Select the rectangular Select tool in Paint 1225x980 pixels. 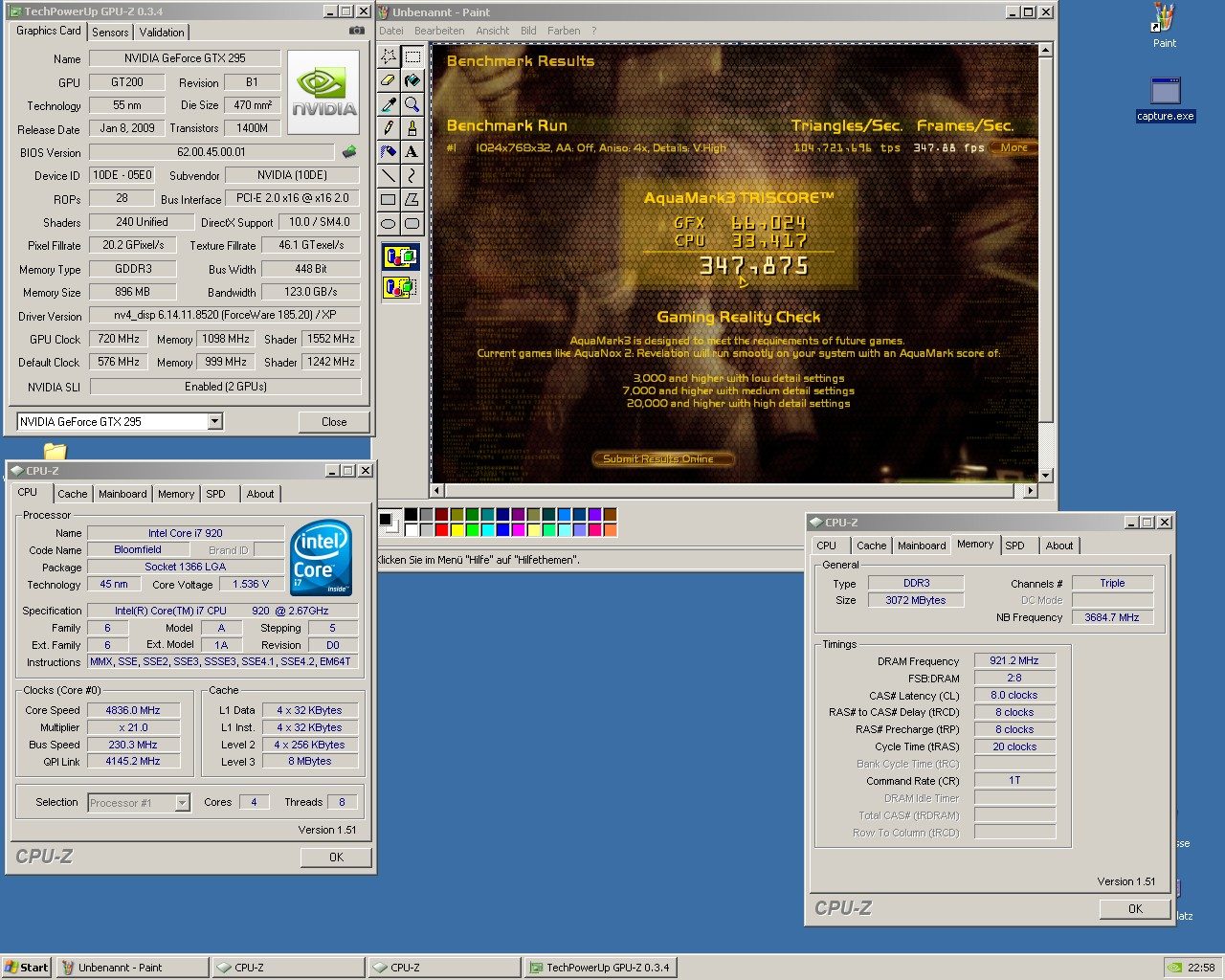click(x=412, y=56)
